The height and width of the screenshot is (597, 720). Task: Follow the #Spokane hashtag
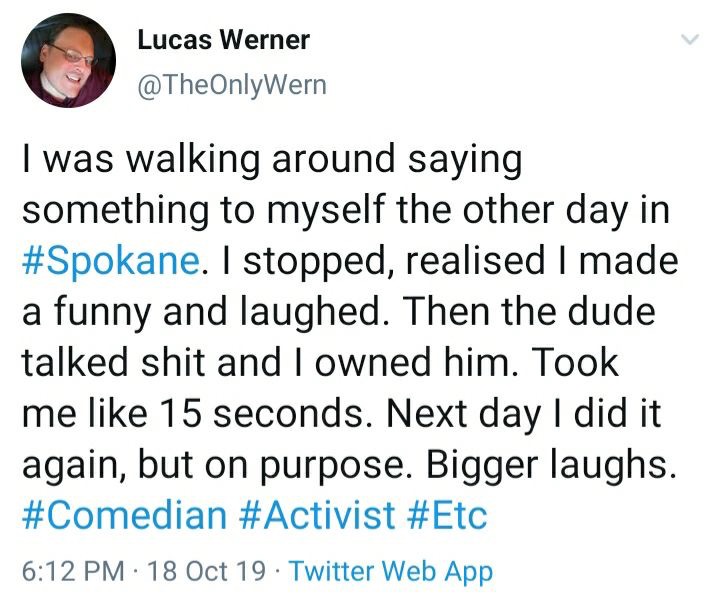pos(111,260)
